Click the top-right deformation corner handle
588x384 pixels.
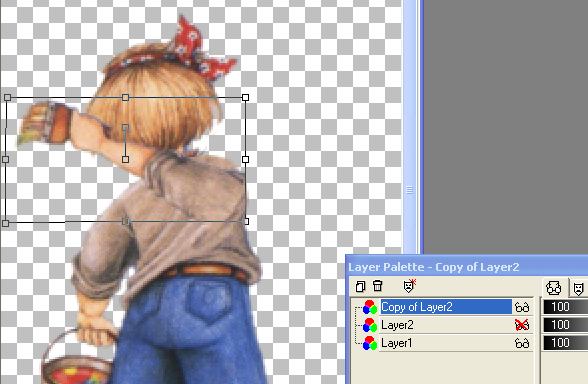245,98
